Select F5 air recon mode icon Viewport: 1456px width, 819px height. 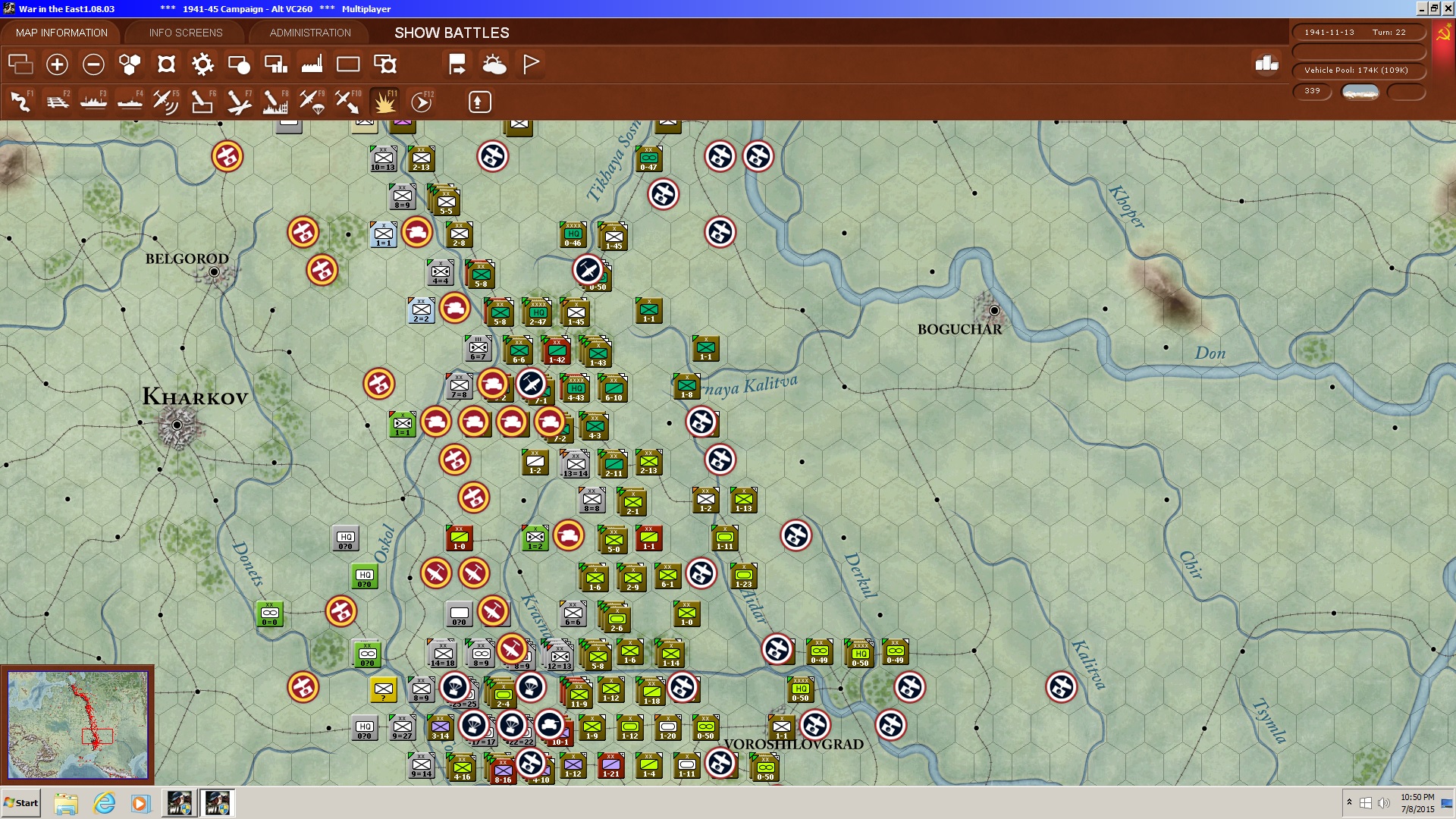pos(165,102)
